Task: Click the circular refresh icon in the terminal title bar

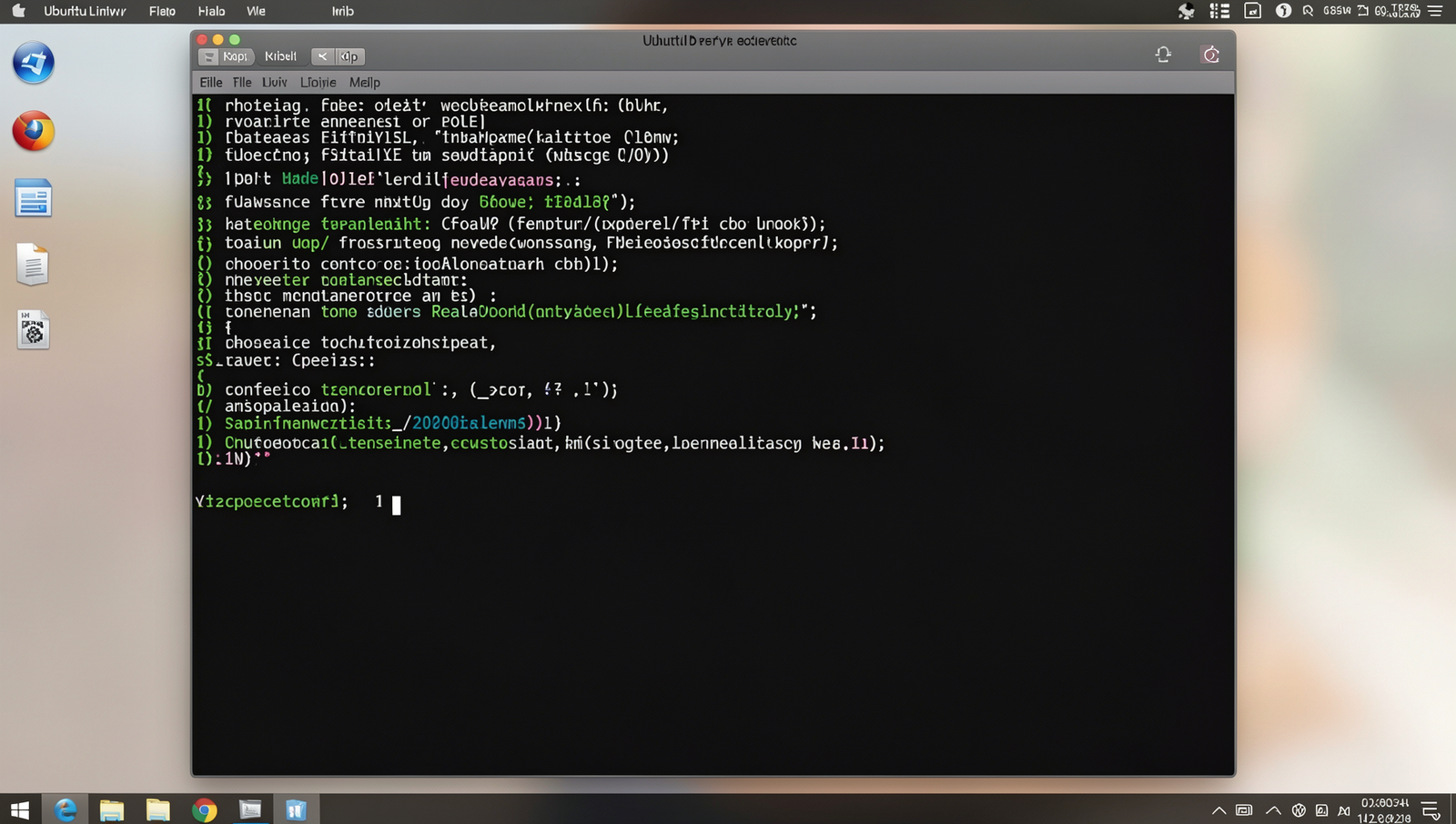Action: [x=1211, y=55]
